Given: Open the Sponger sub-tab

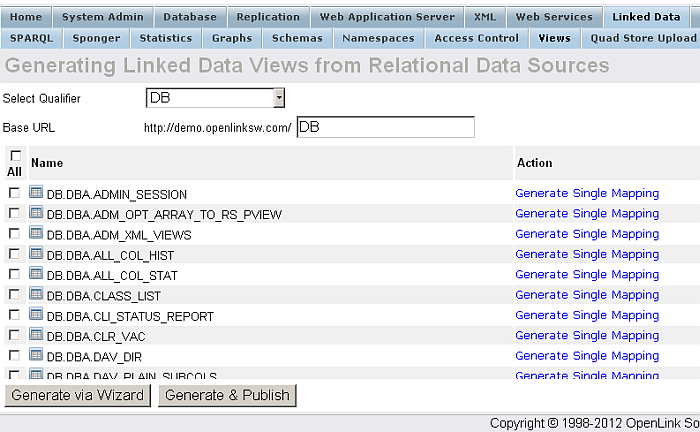Looking at the screenshot, I should click(x=96, y=38).
